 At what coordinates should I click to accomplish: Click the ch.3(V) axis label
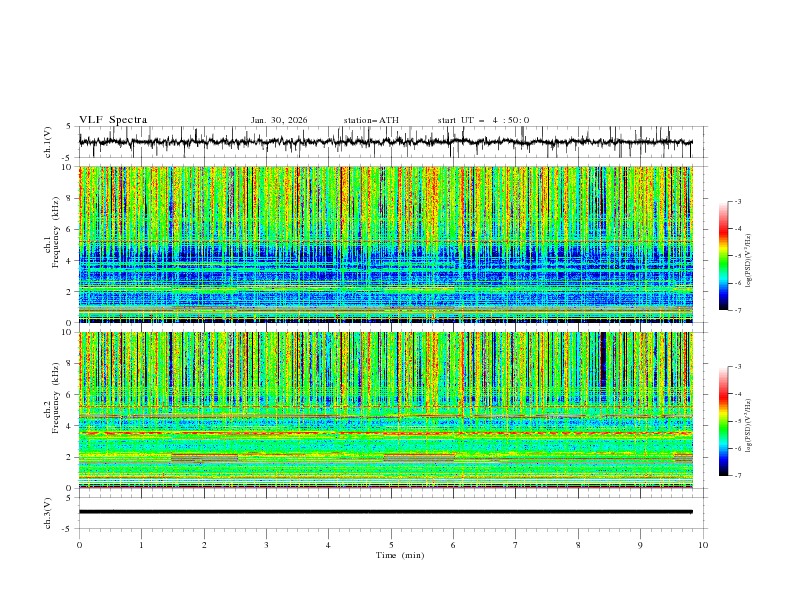[x=49, y=511]
